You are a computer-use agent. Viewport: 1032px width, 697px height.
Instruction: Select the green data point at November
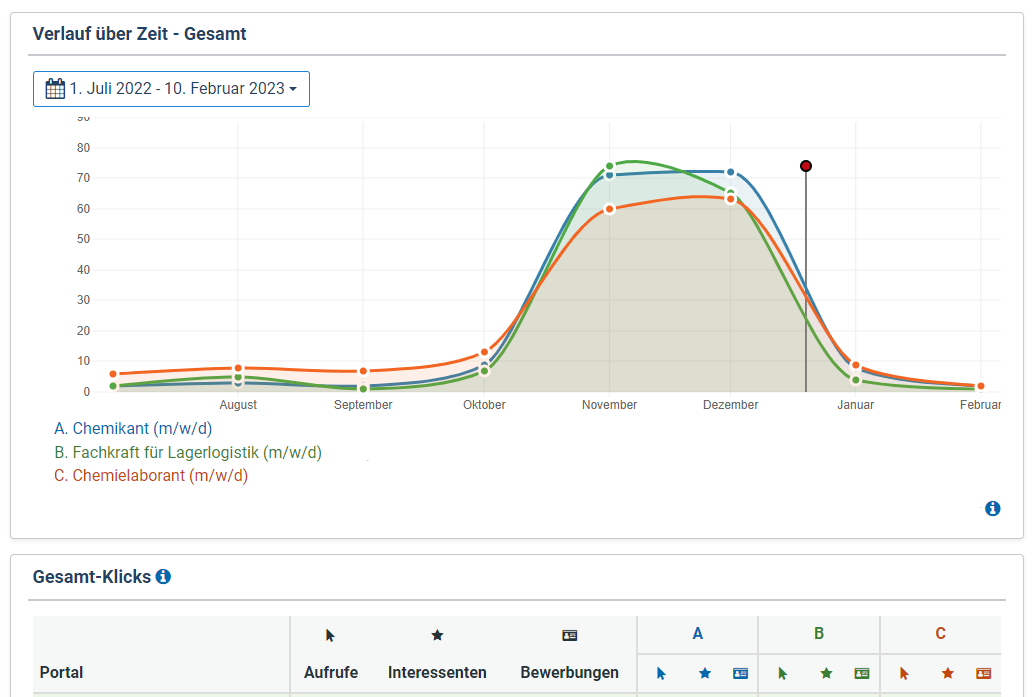point(609,166)
